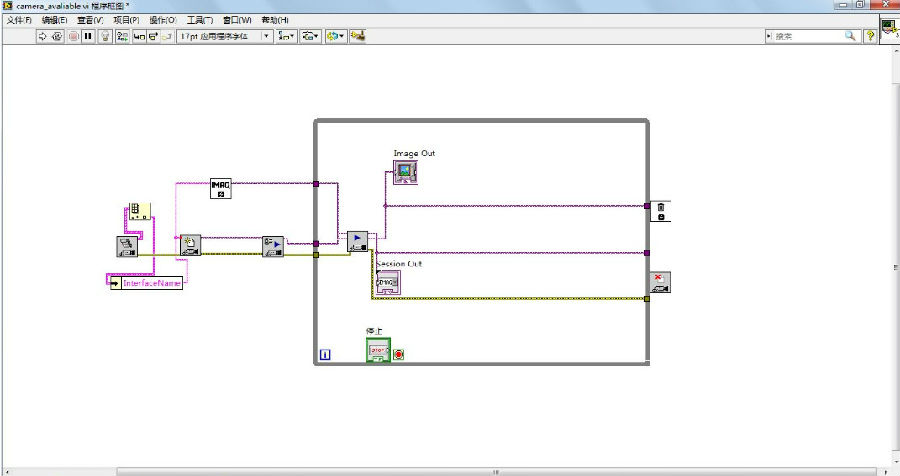The image size is (900, 476).
Task: Select the 停止 stop button terminal
Action: (378, 350)
